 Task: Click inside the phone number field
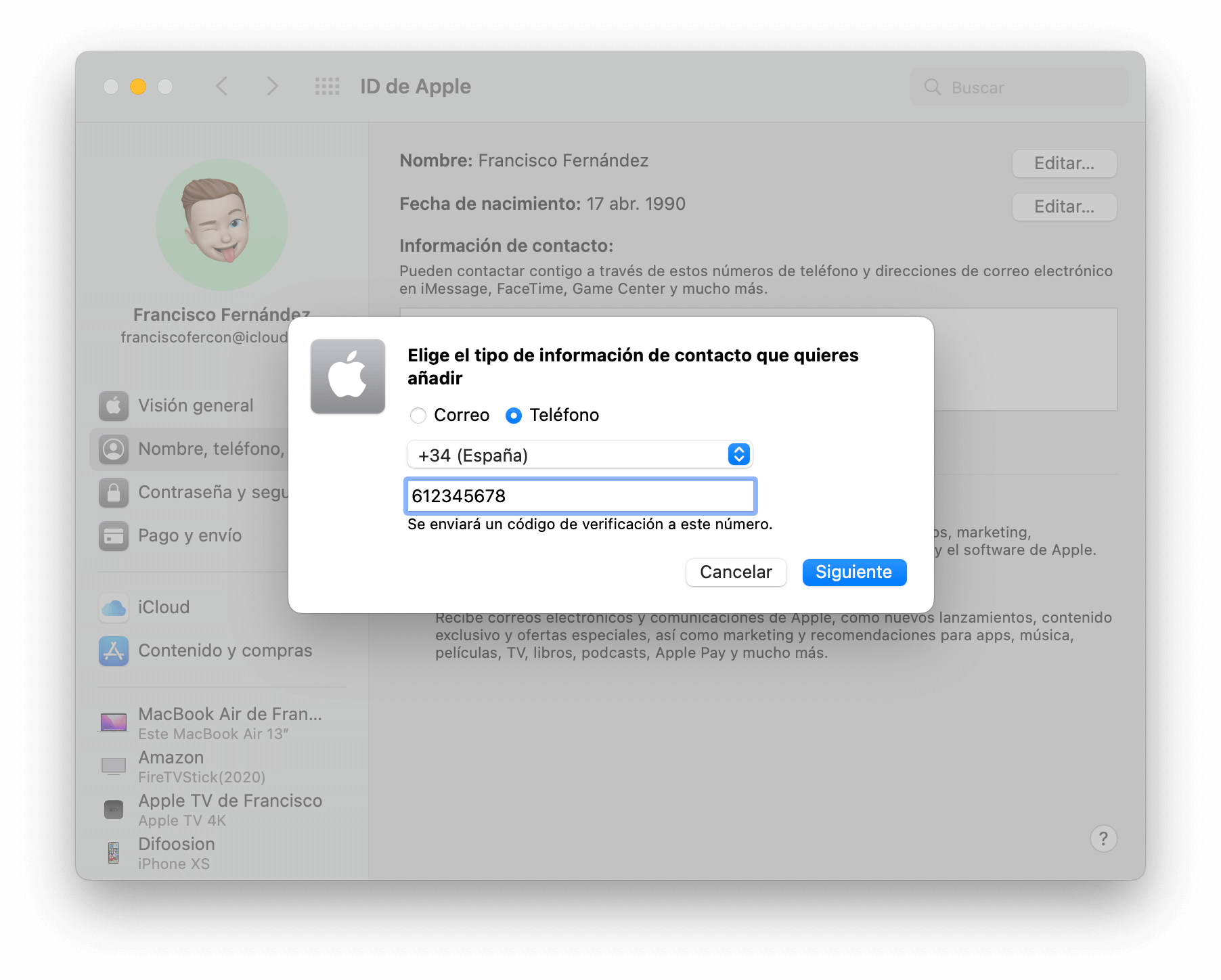click(579, 496)
